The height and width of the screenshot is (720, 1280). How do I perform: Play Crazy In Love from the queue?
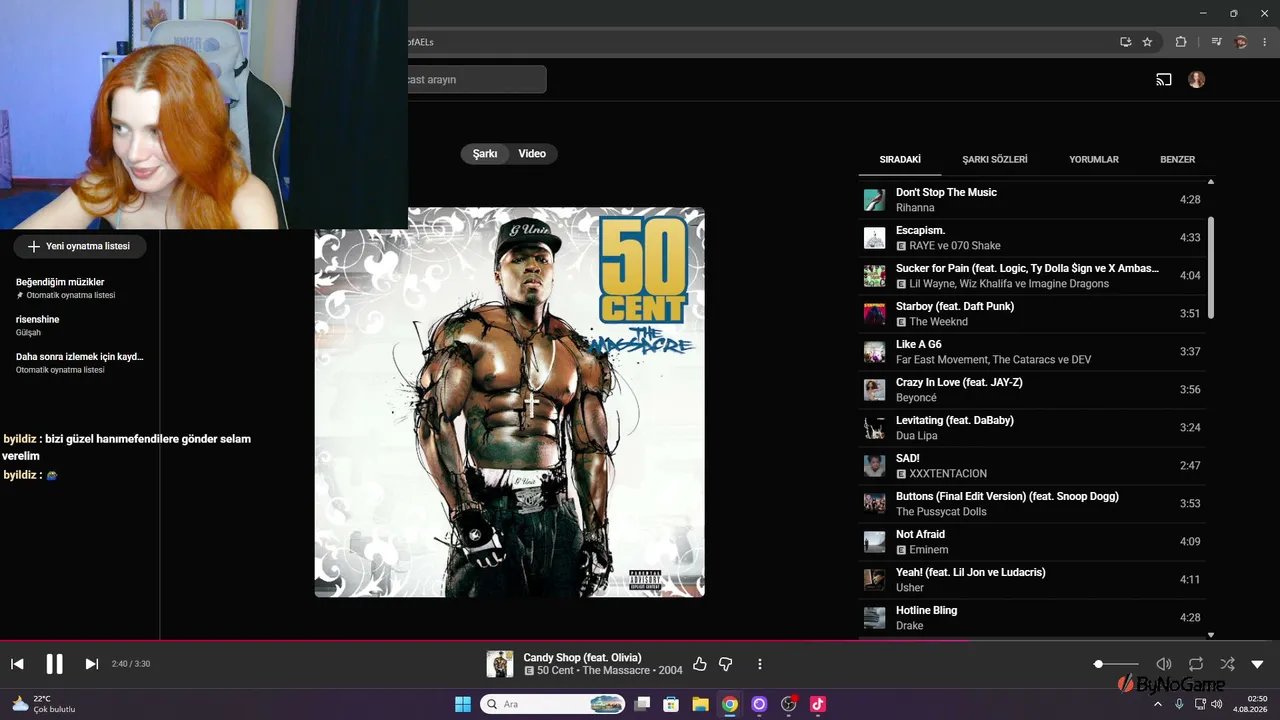tap(1033, 390)
